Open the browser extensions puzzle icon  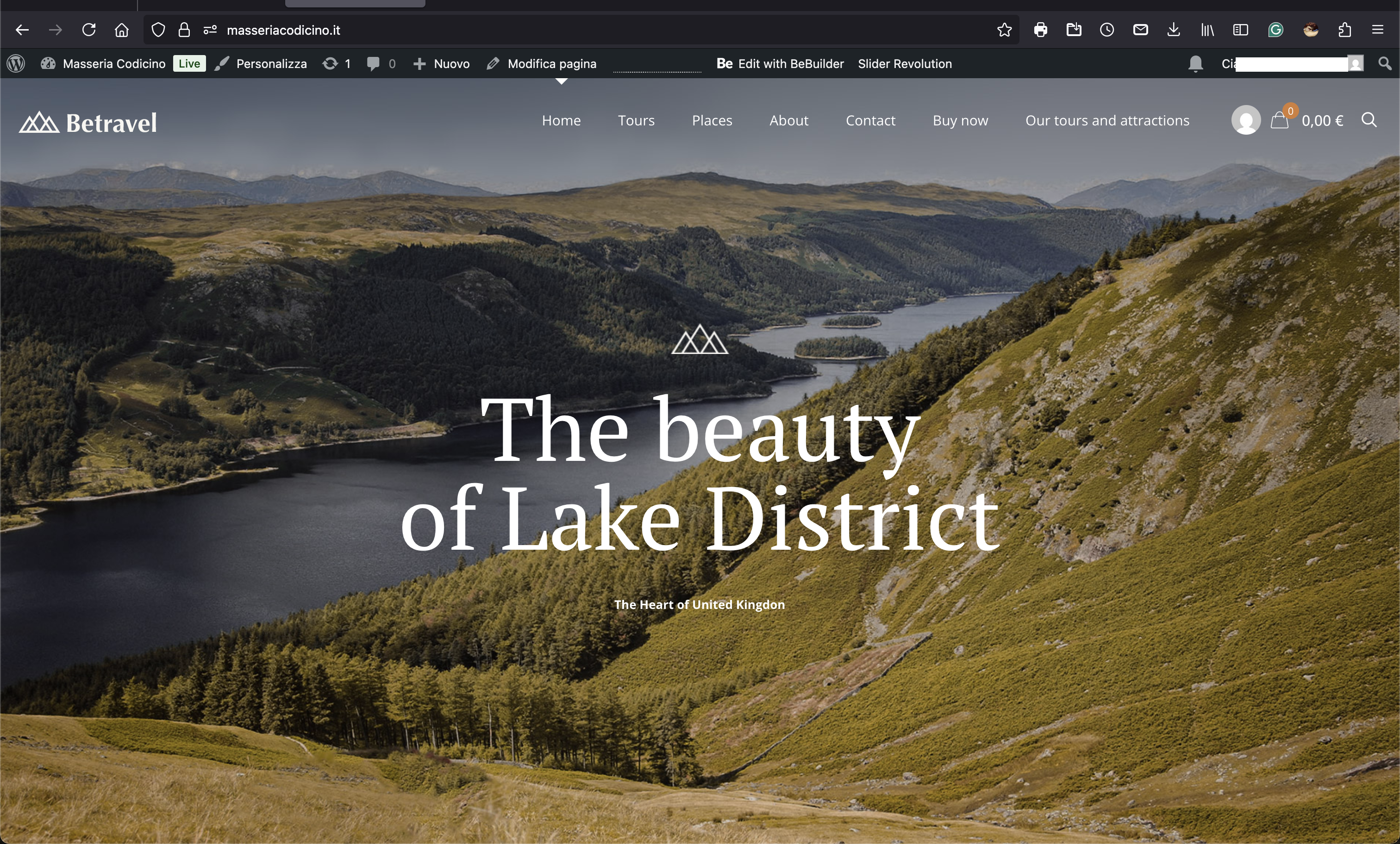1344,30
